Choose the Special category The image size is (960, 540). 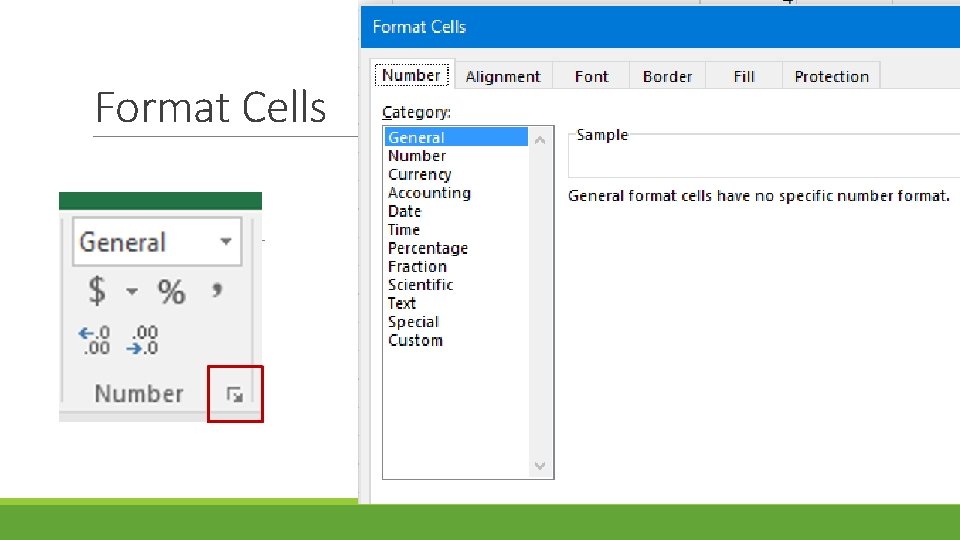click(456, 321)
